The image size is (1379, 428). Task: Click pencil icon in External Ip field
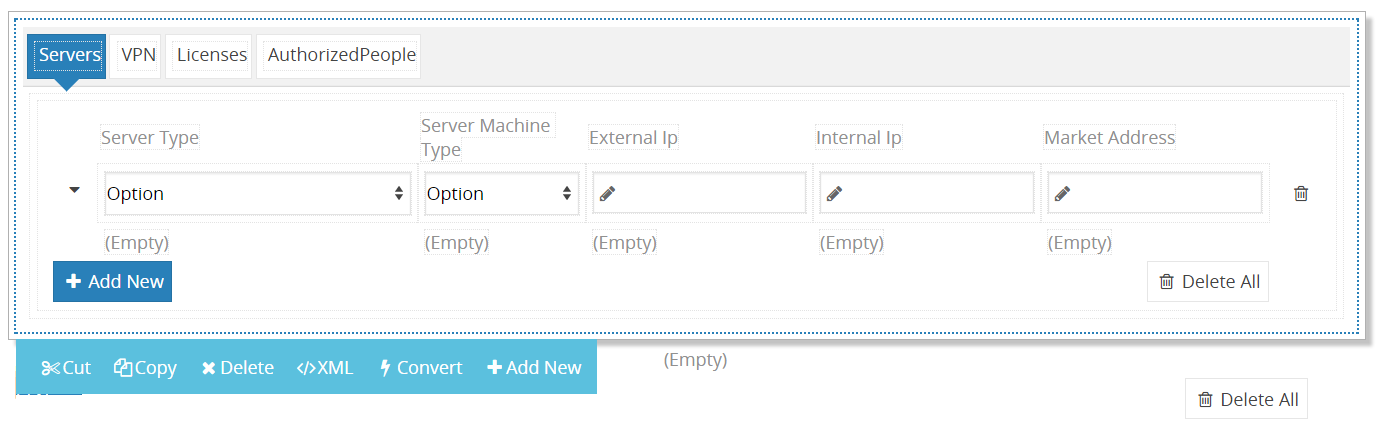click(607, 194)
